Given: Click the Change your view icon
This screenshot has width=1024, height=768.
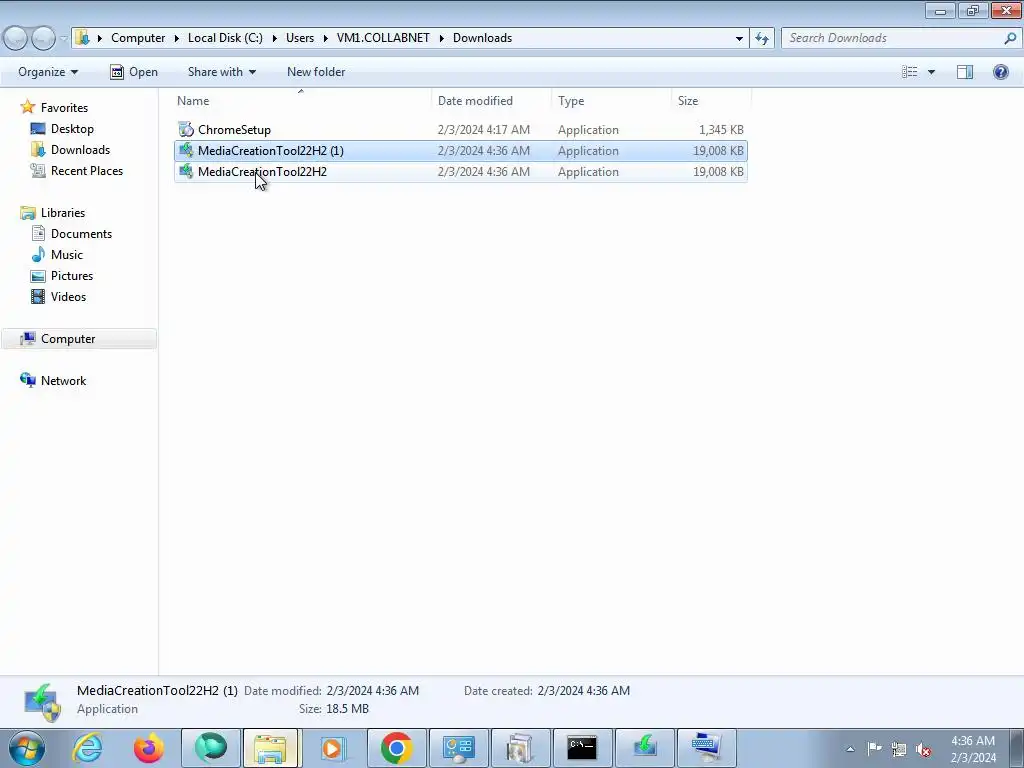Looking at the screenshot, I should (x=910, y=72).
